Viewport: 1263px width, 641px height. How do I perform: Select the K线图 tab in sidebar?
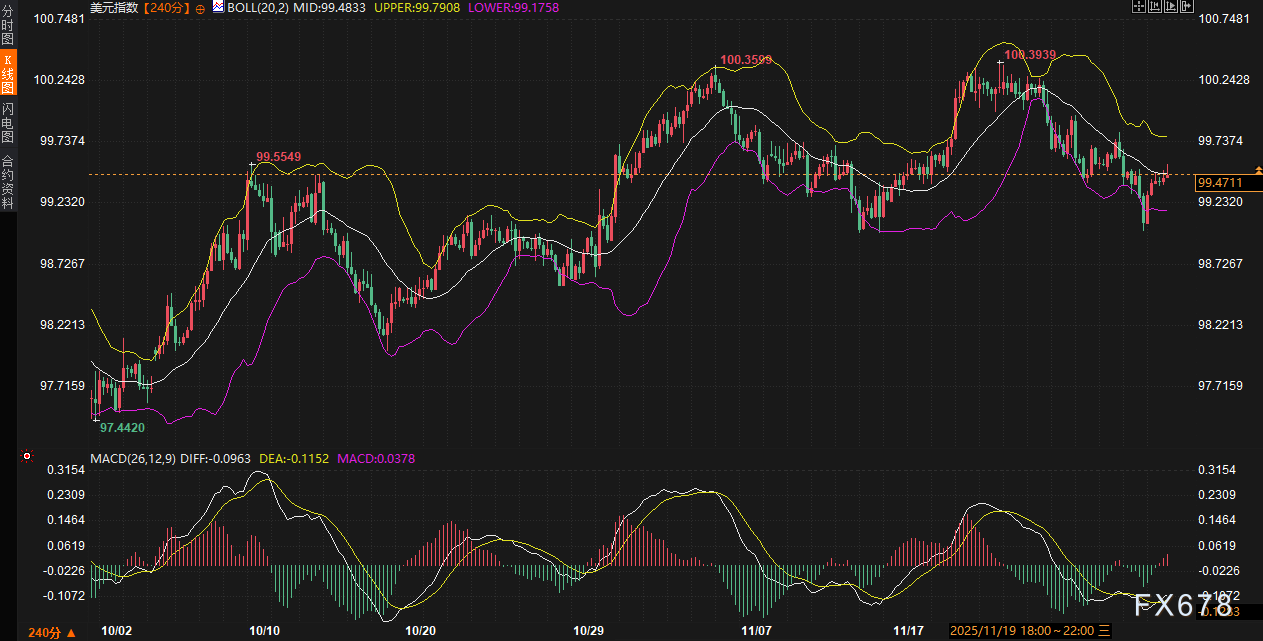[8, 75]
